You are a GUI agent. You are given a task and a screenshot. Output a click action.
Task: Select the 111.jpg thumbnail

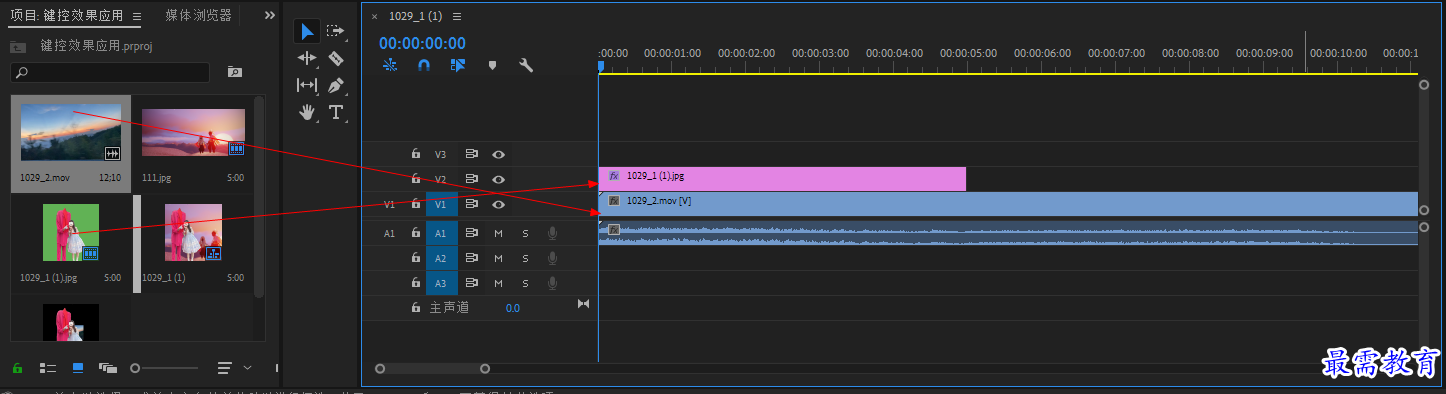[193, 132]
